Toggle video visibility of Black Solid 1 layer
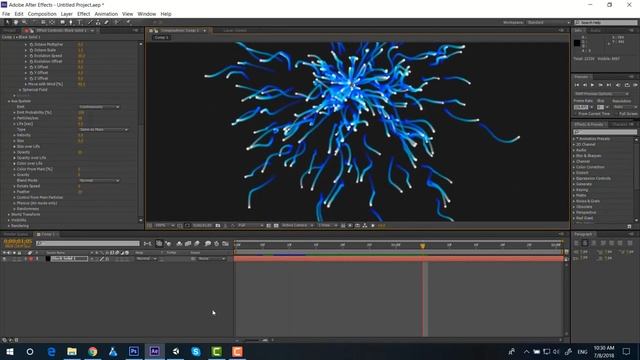 [x=4, y=259]
